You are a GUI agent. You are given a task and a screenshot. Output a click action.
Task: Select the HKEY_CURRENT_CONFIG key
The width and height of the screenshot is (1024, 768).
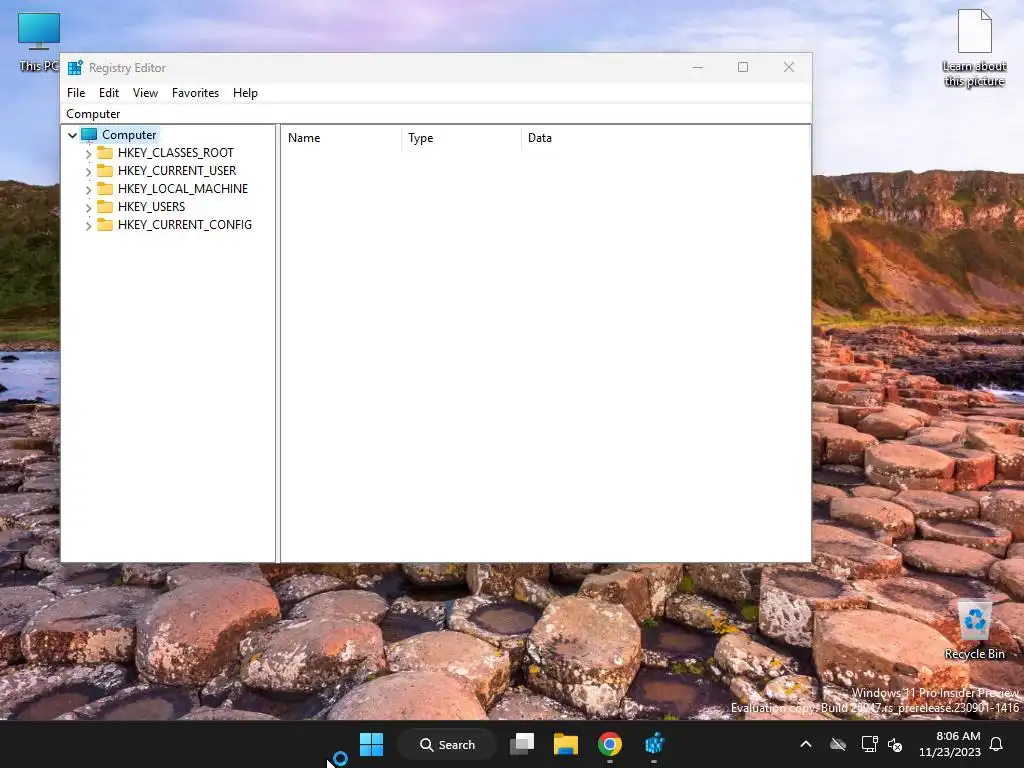pyautogui.click(x=185, y=225)
